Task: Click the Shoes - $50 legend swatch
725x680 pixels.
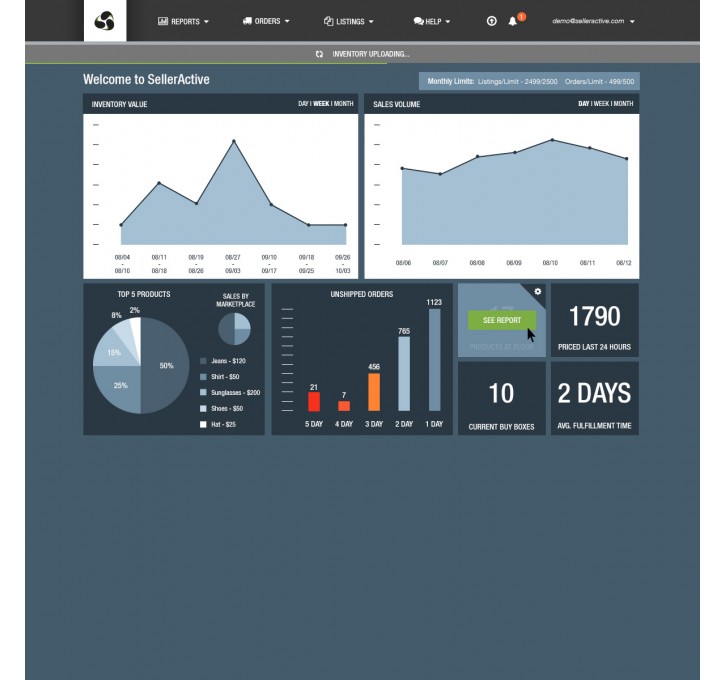Action: (x=203, y=409)
